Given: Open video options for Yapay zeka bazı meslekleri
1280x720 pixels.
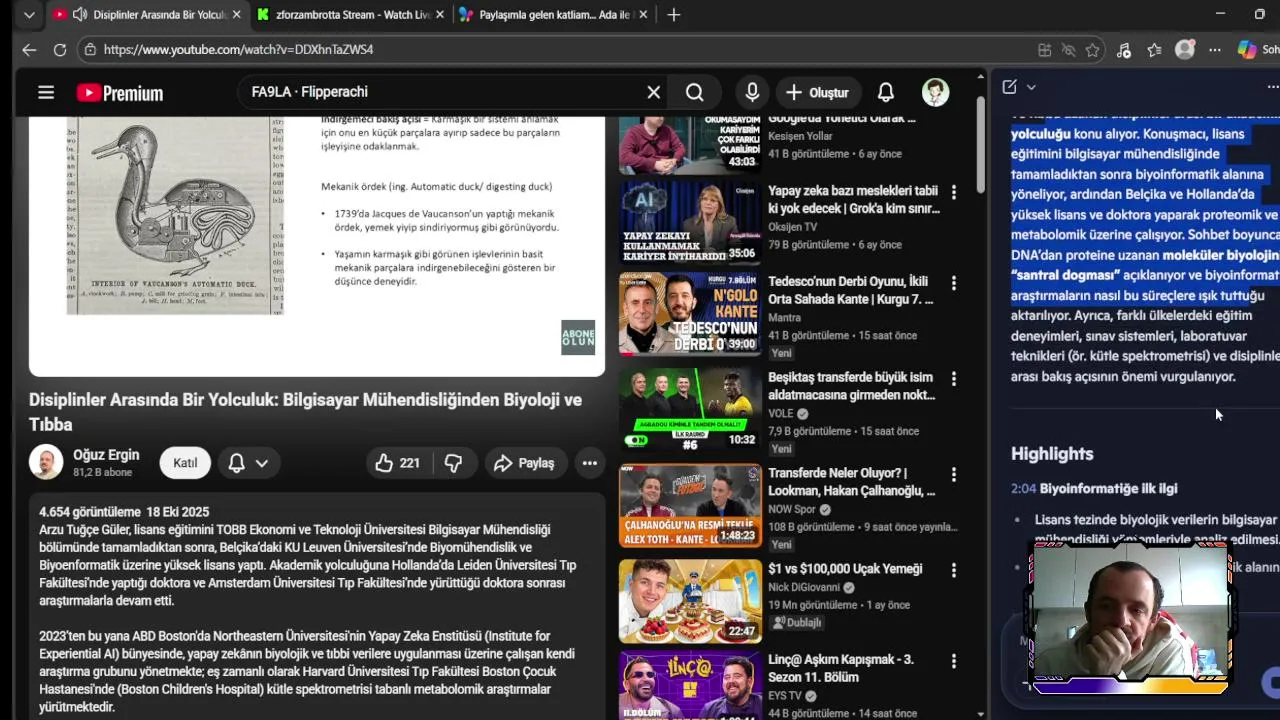Looking at the screenshot, I should click(953, 191).
